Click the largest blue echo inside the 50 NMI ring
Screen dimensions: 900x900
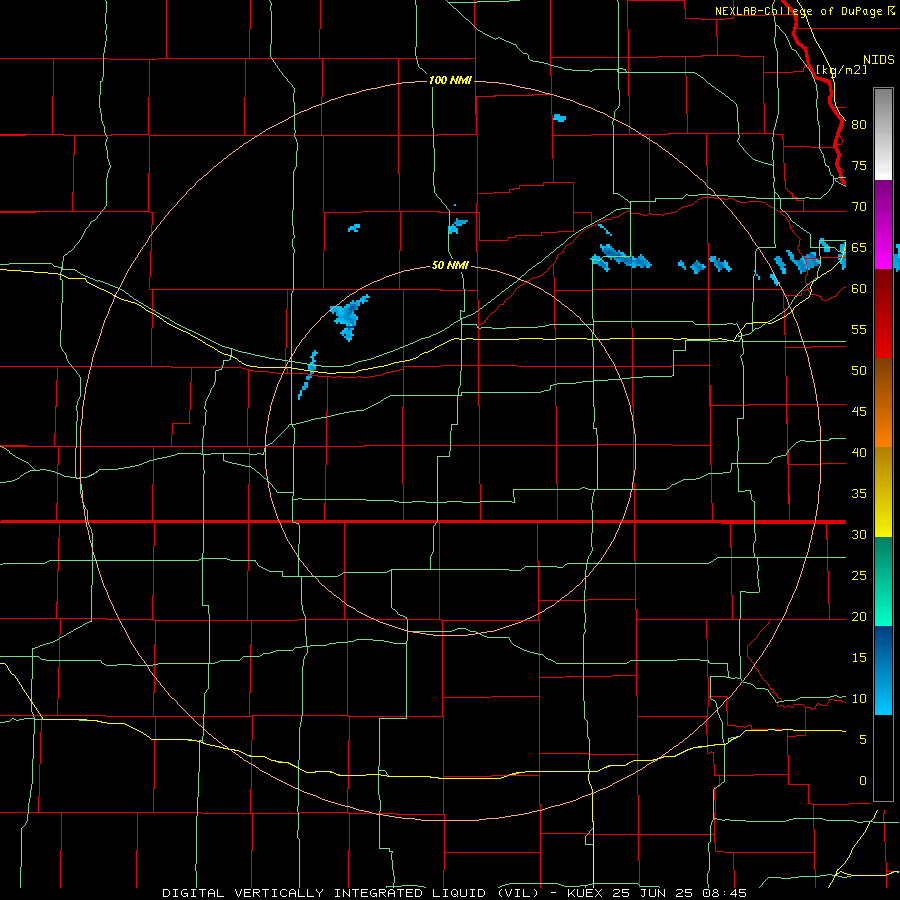point(348,316)
